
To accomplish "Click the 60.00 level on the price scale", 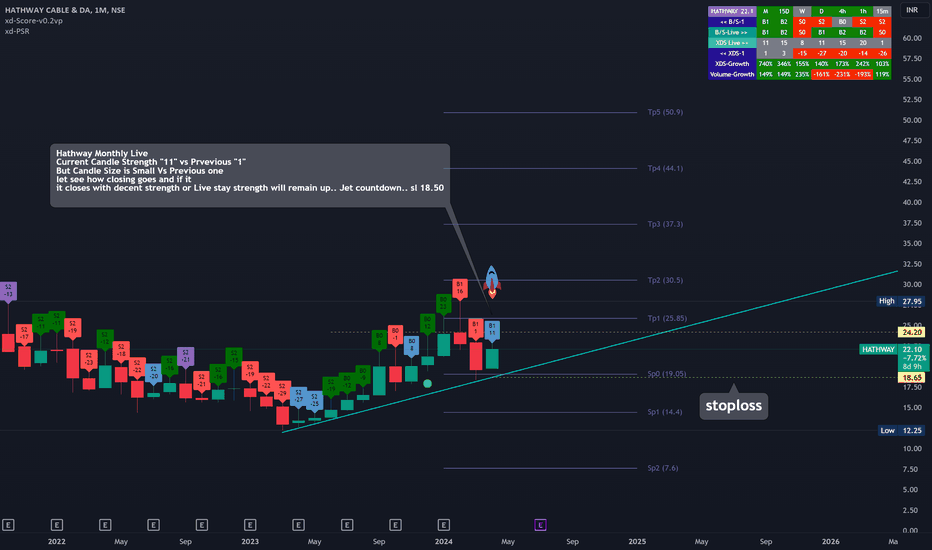I will tap(912, 38).
